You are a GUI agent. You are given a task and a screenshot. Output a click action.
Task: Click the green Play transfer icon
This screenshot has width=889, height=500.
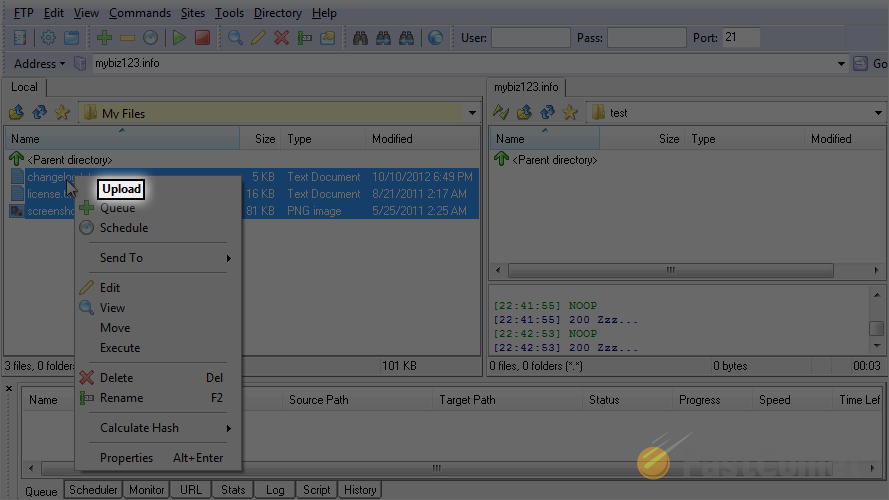click(179, 38)
